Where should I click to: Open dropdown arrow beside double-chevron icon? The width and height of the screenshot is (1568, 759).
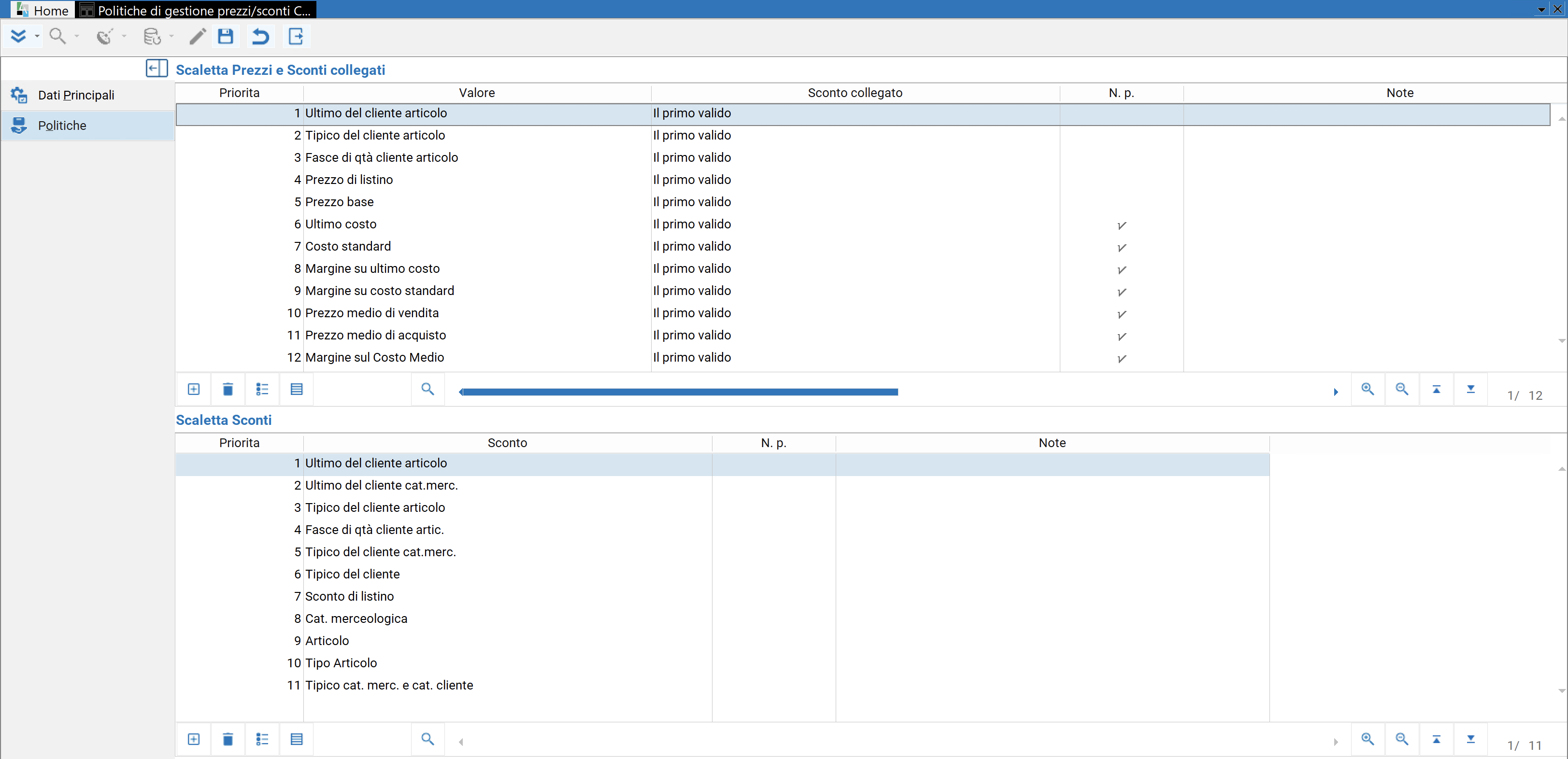click(37, 37)
